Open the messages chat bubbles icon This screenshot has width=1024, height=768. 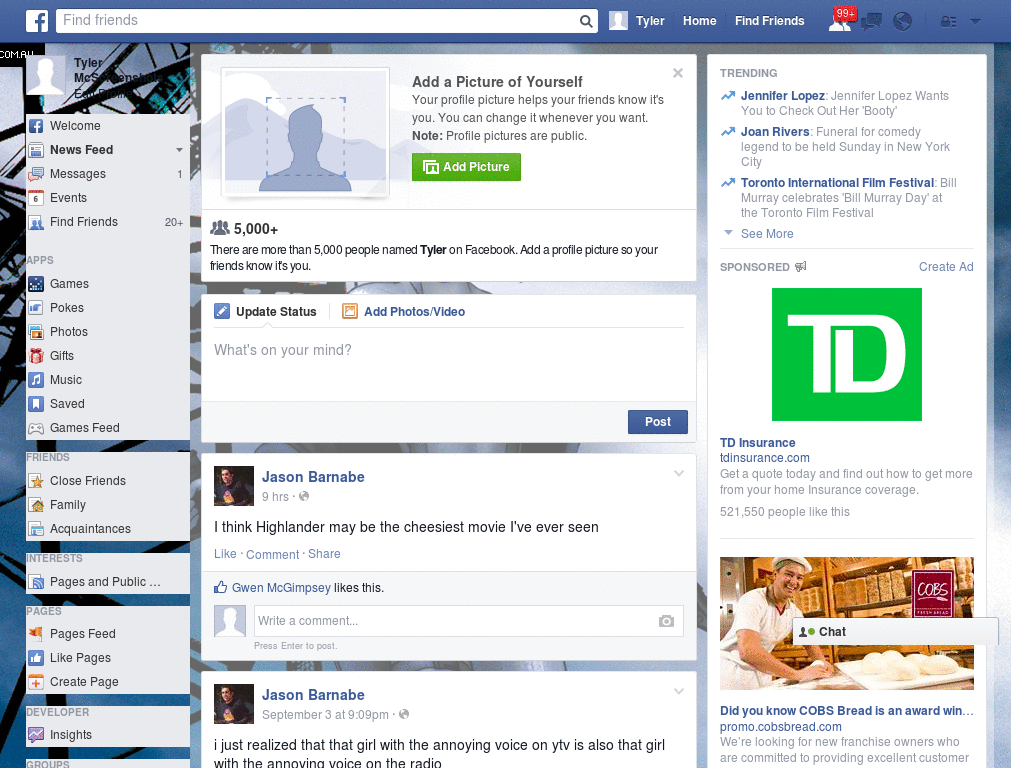(x=871, y=22)
